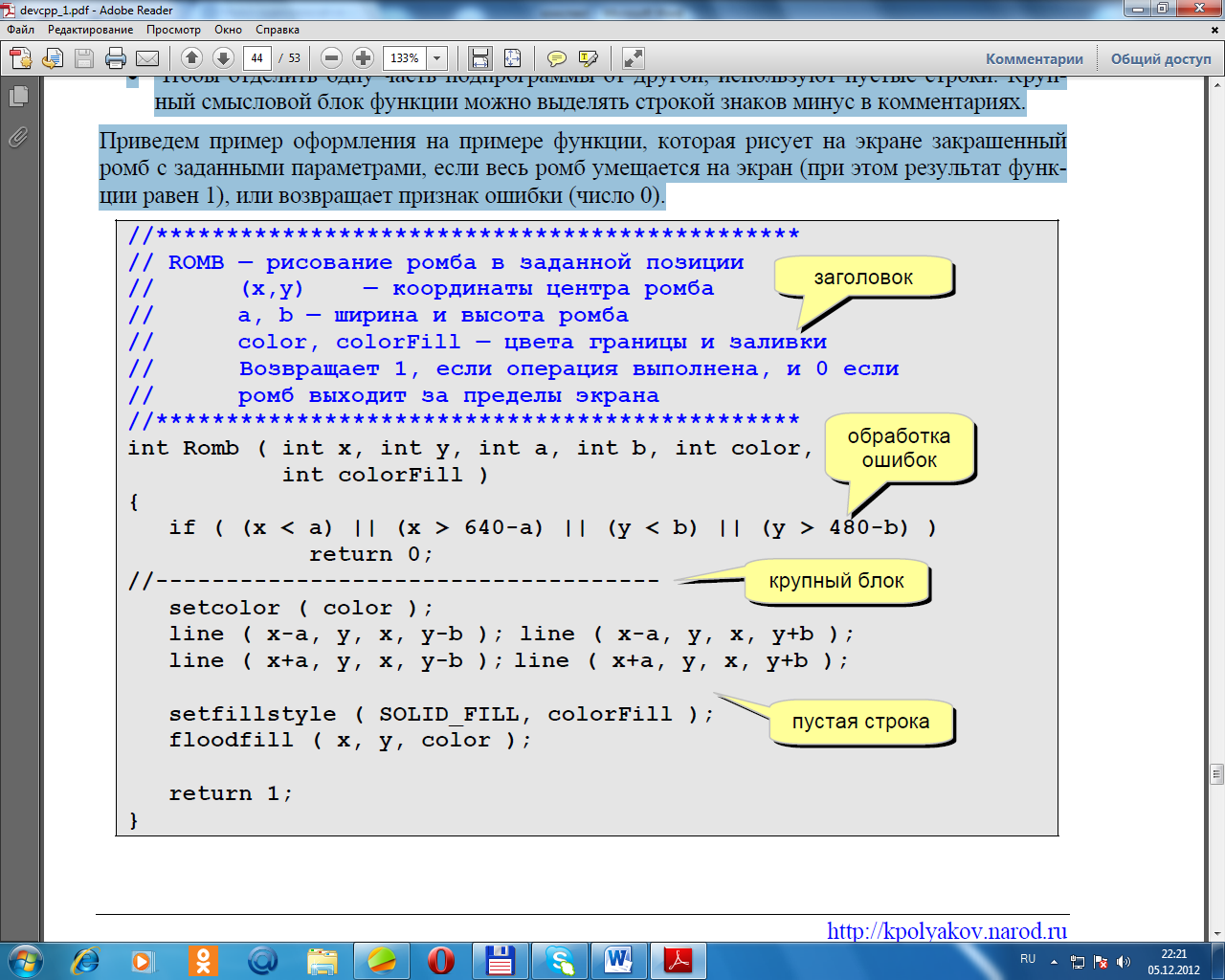This screenshot has height=980, width=1225.
Task: Open the Файл menu
Action: pos(20,30)
